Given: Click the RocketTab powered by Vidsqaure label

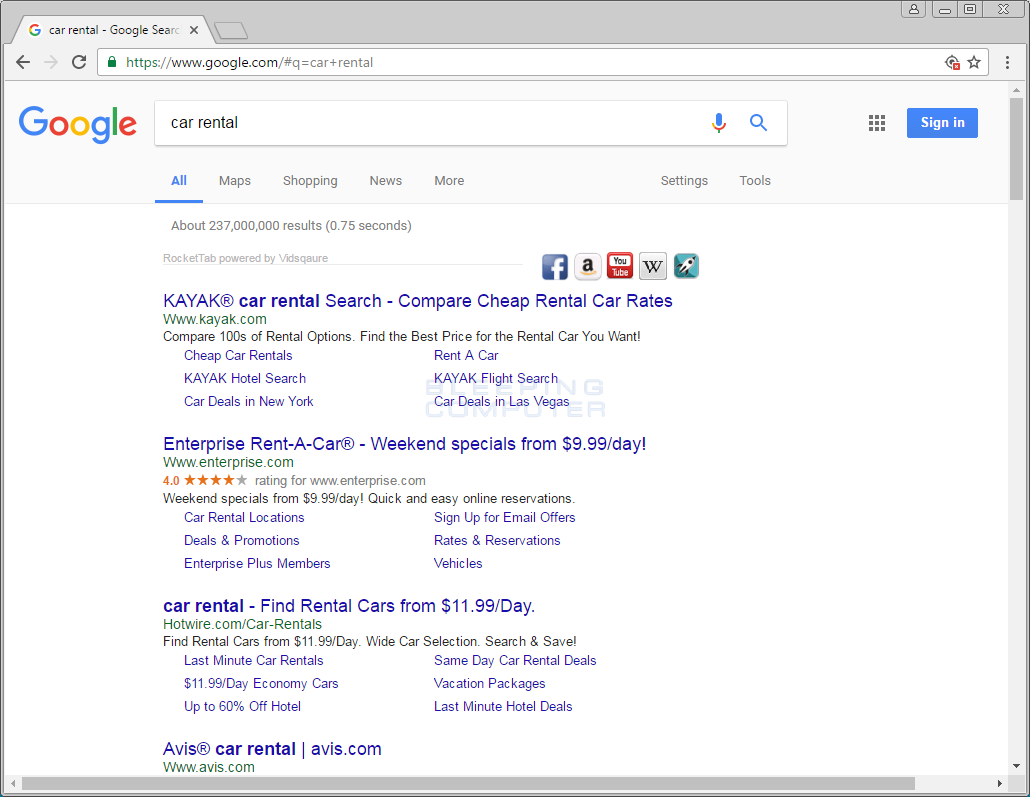Looking at the screenshot, I should 245,258.
